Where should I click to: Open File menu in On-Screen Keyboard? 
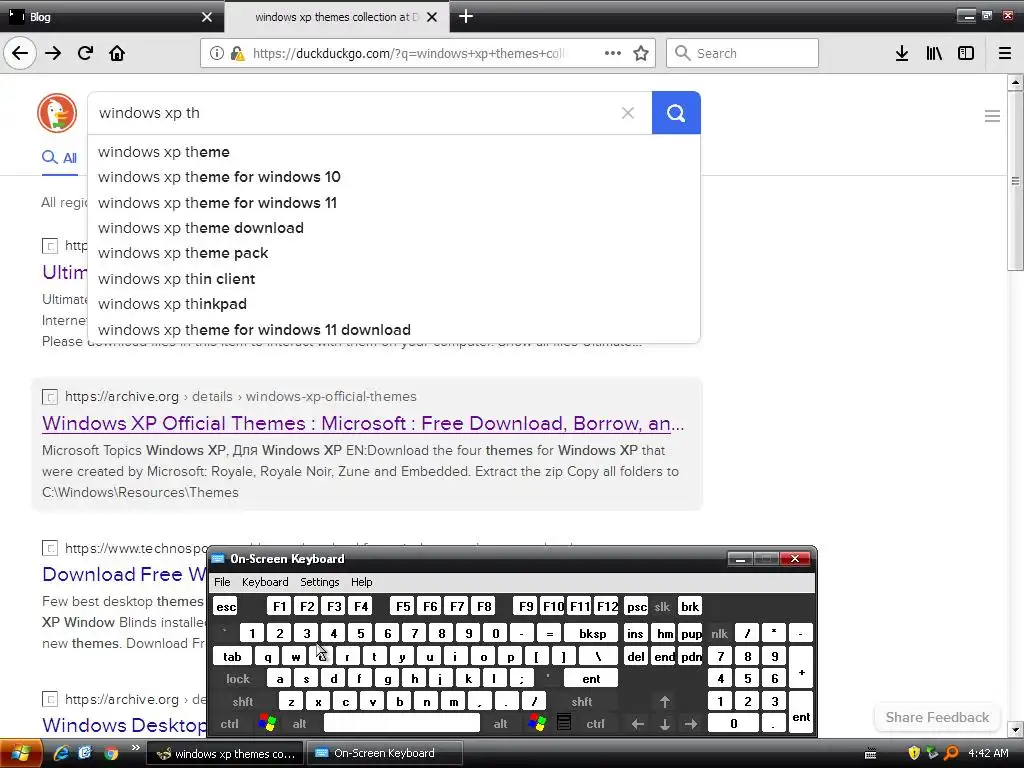pos(222,582)
